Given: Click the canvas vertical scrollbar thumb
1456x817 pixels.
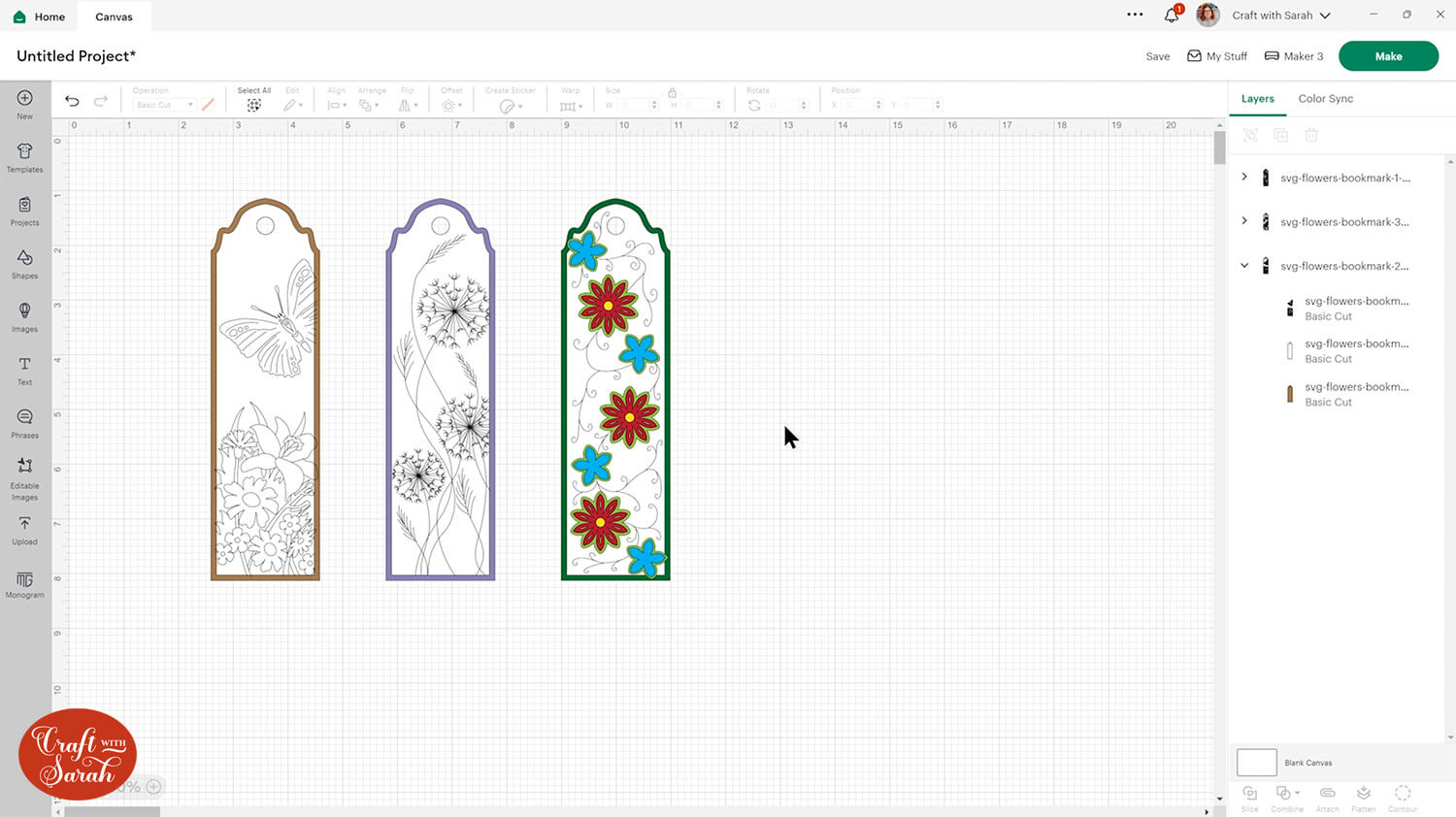Looking at the screenshot, I should [x=1219, y=147].
